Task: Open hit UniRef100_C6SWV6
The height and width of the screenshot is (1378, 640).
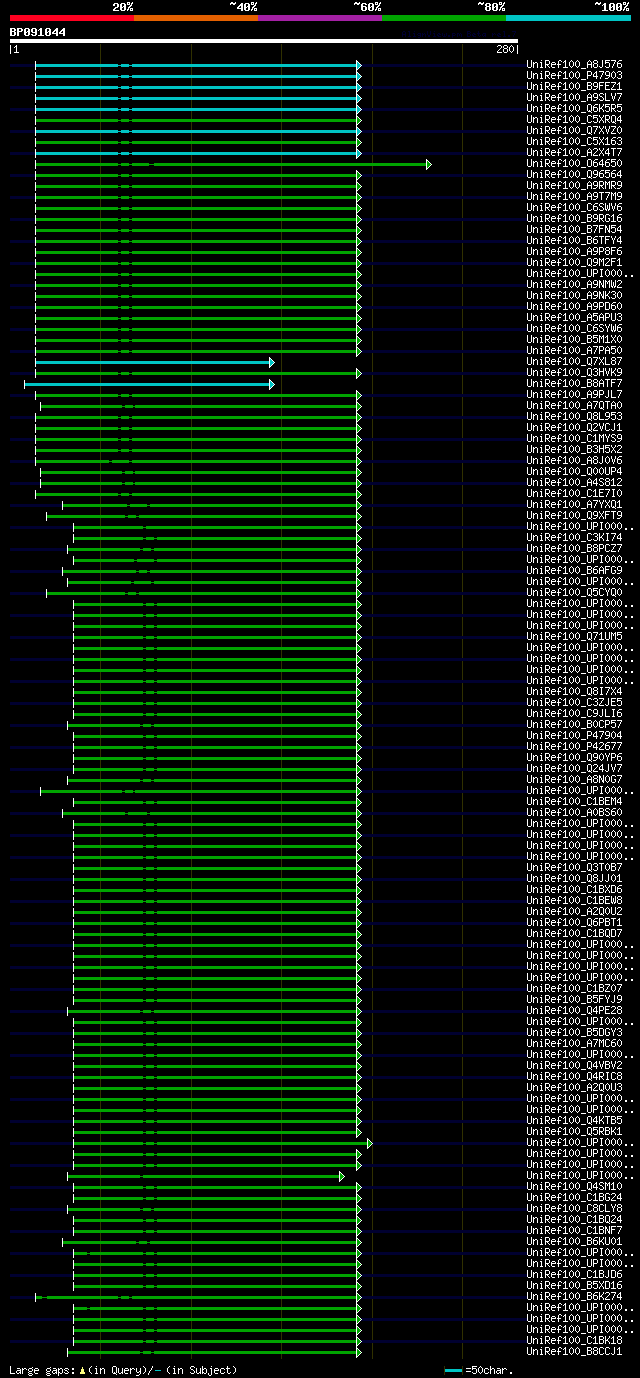Action: tap(574, 208)
